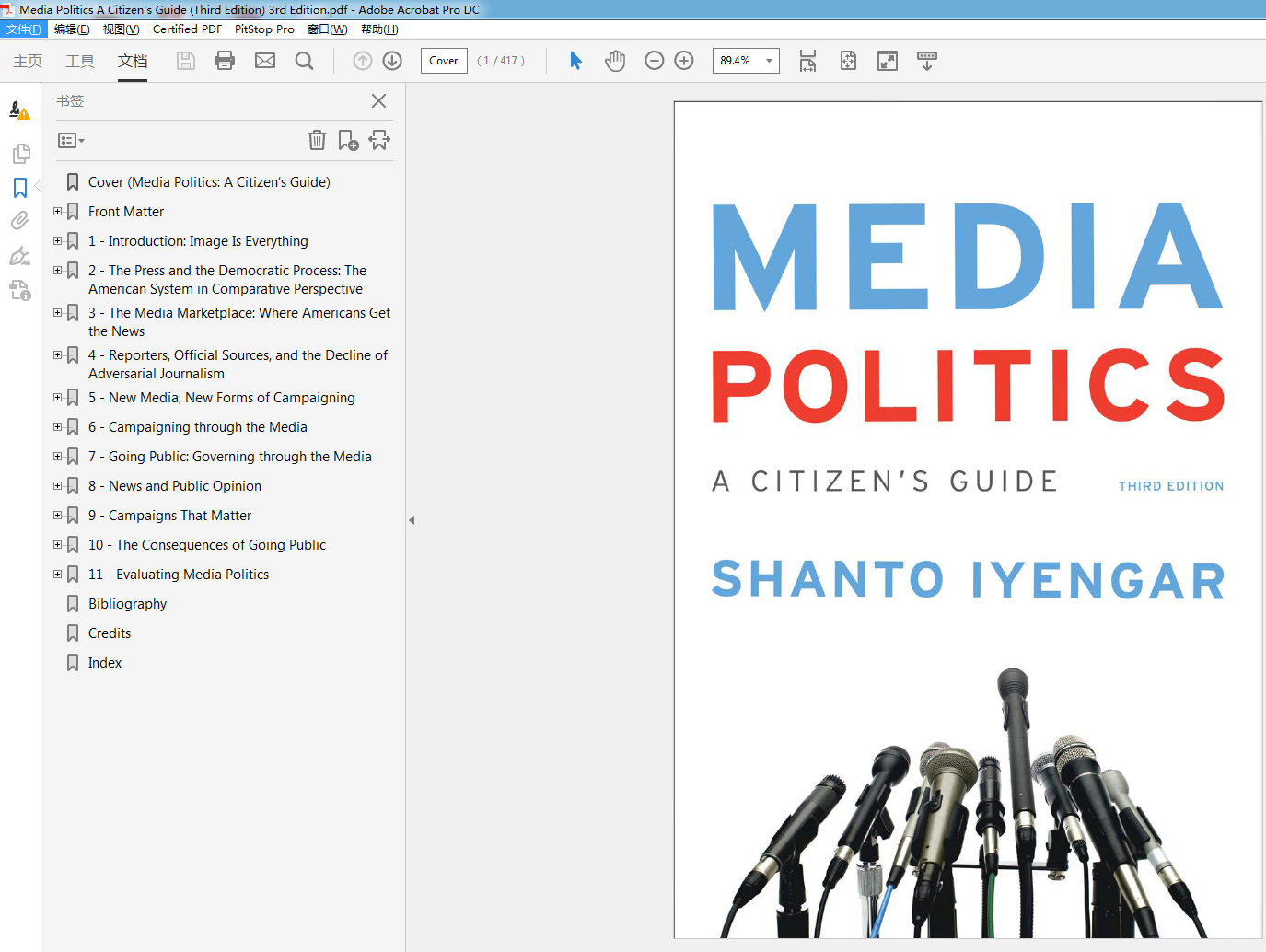Screen dimensions: 1266x952
Task: Expand chapter 8 News and Public Opinion
Action: pyautogui.click(x=57, y=486)
